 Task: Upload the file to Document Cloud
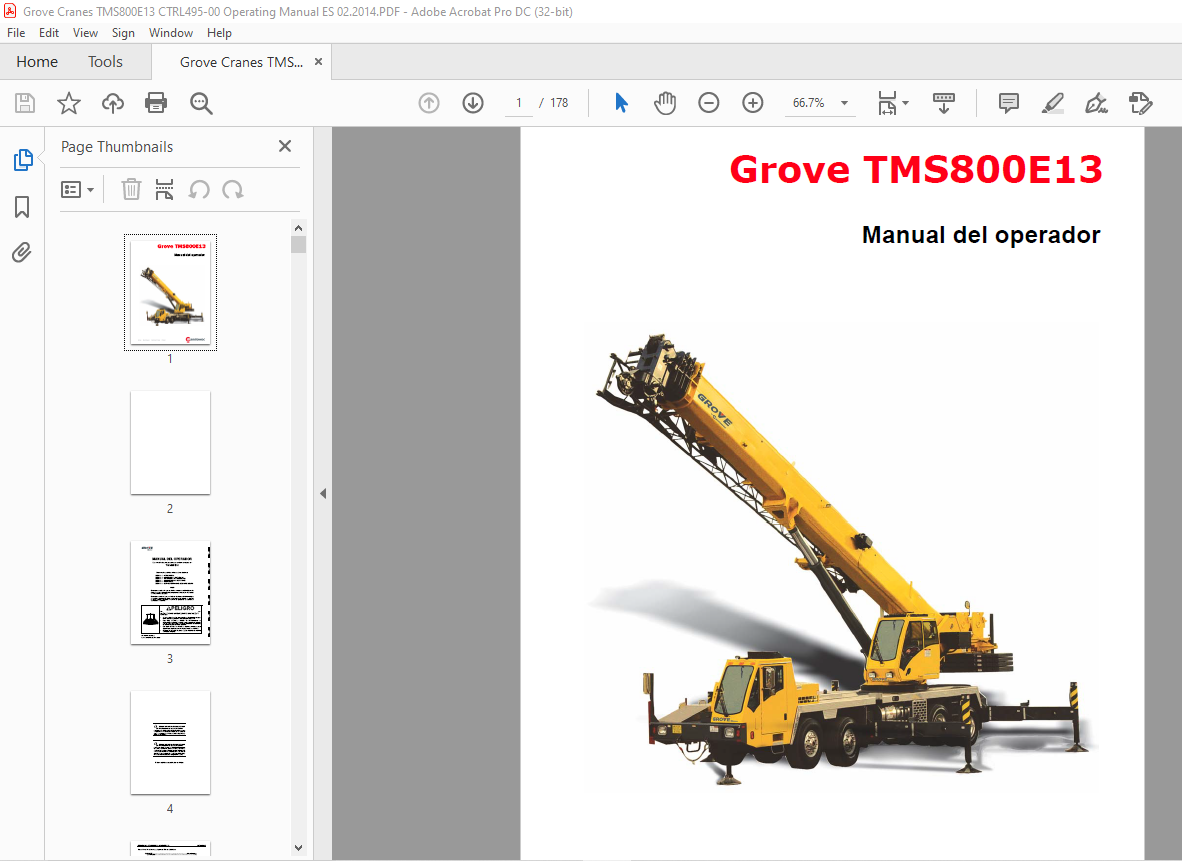[x=113, y=103]
